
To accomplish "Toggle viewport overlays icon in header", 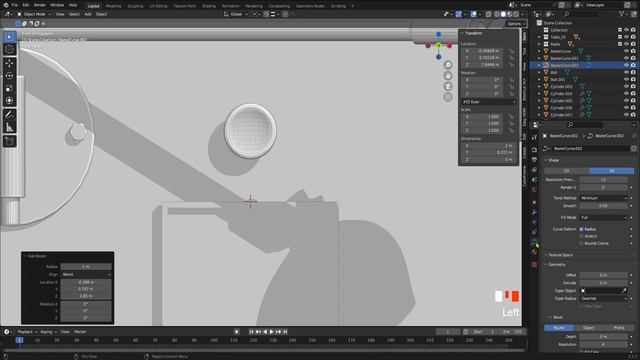I will click(473, 14).
